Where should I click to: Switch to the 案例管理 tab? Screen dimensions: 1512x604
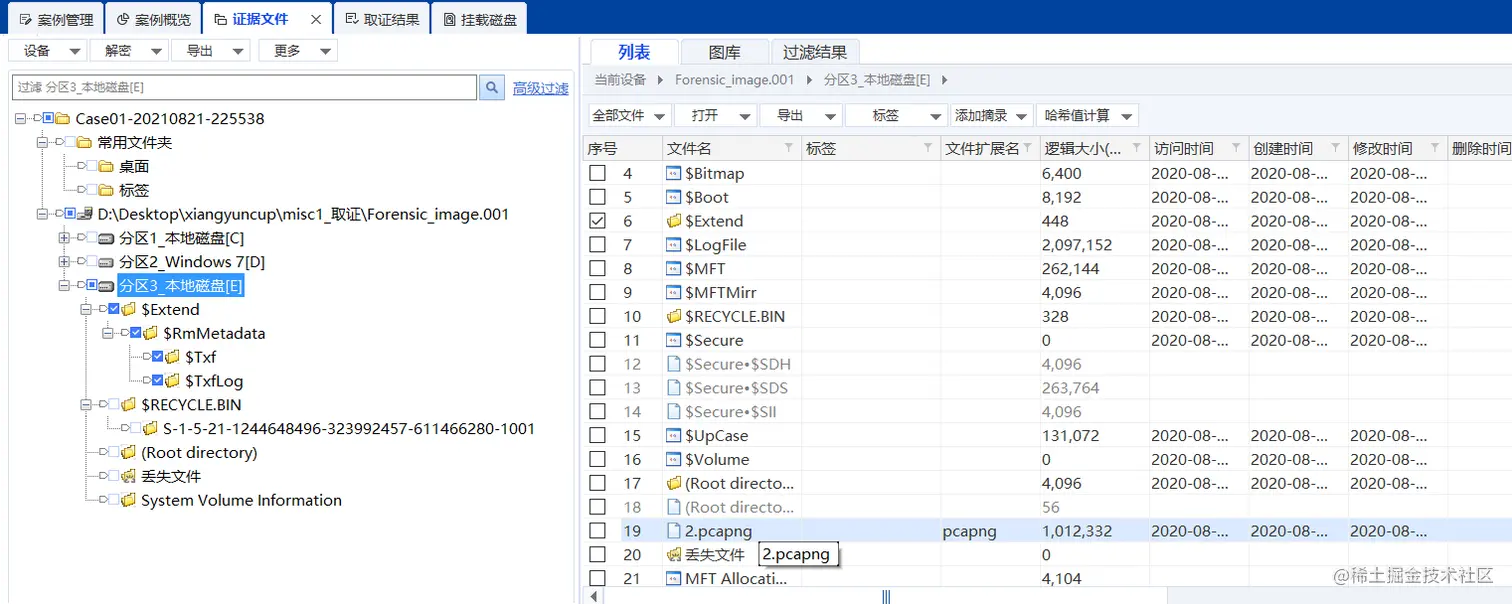56,19
